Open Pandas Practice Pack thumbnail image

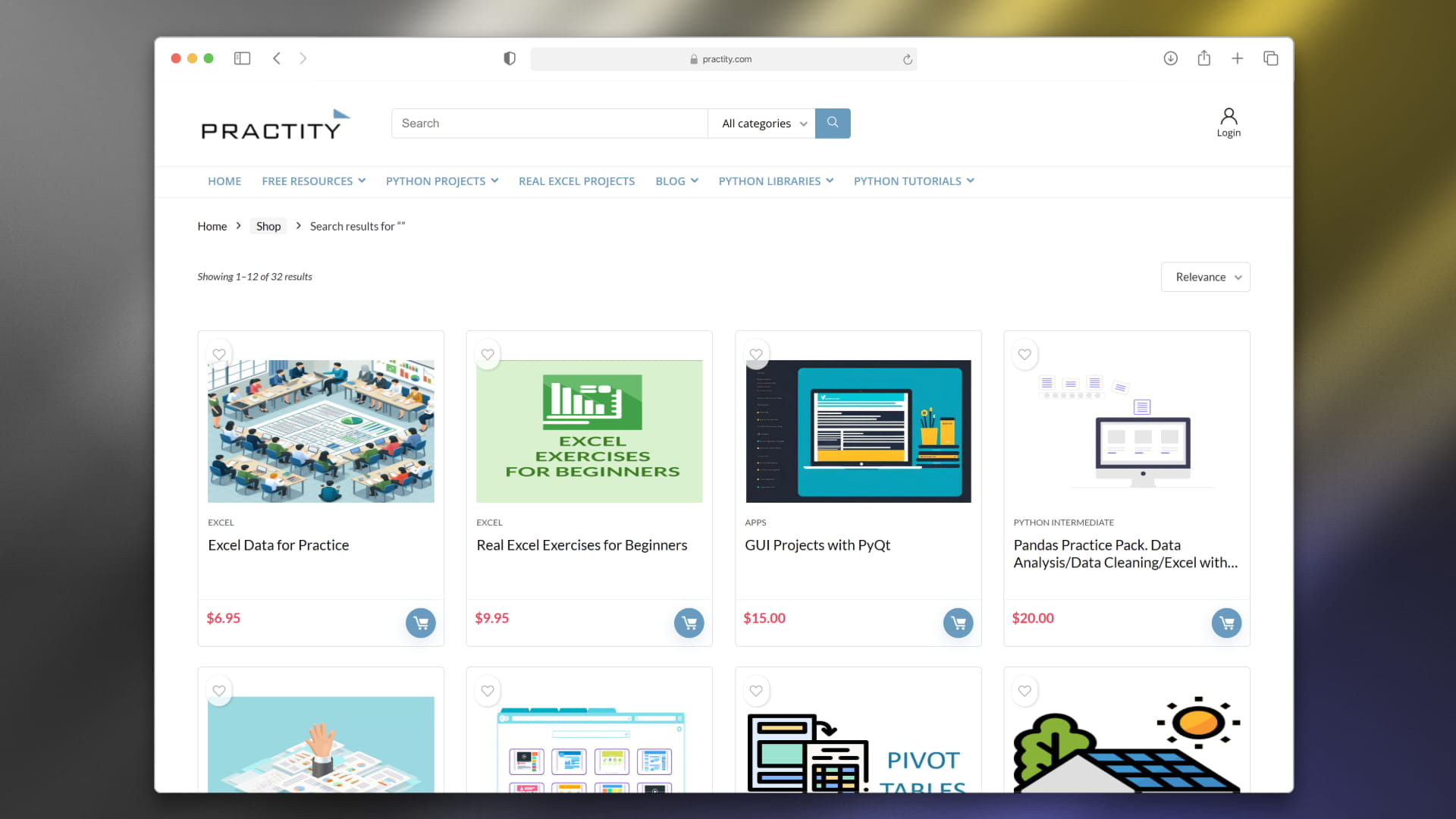point(1127,431)
